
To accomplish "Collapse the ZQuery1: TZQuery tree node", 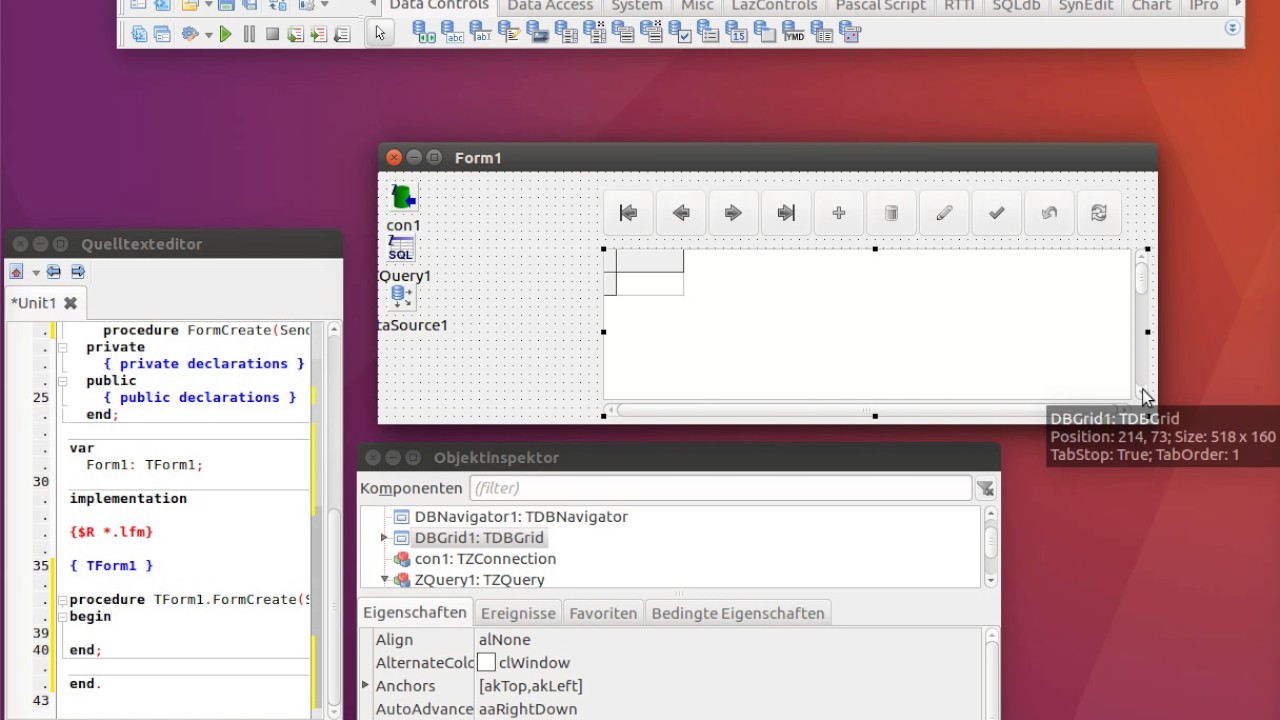I will coord(384,580).
